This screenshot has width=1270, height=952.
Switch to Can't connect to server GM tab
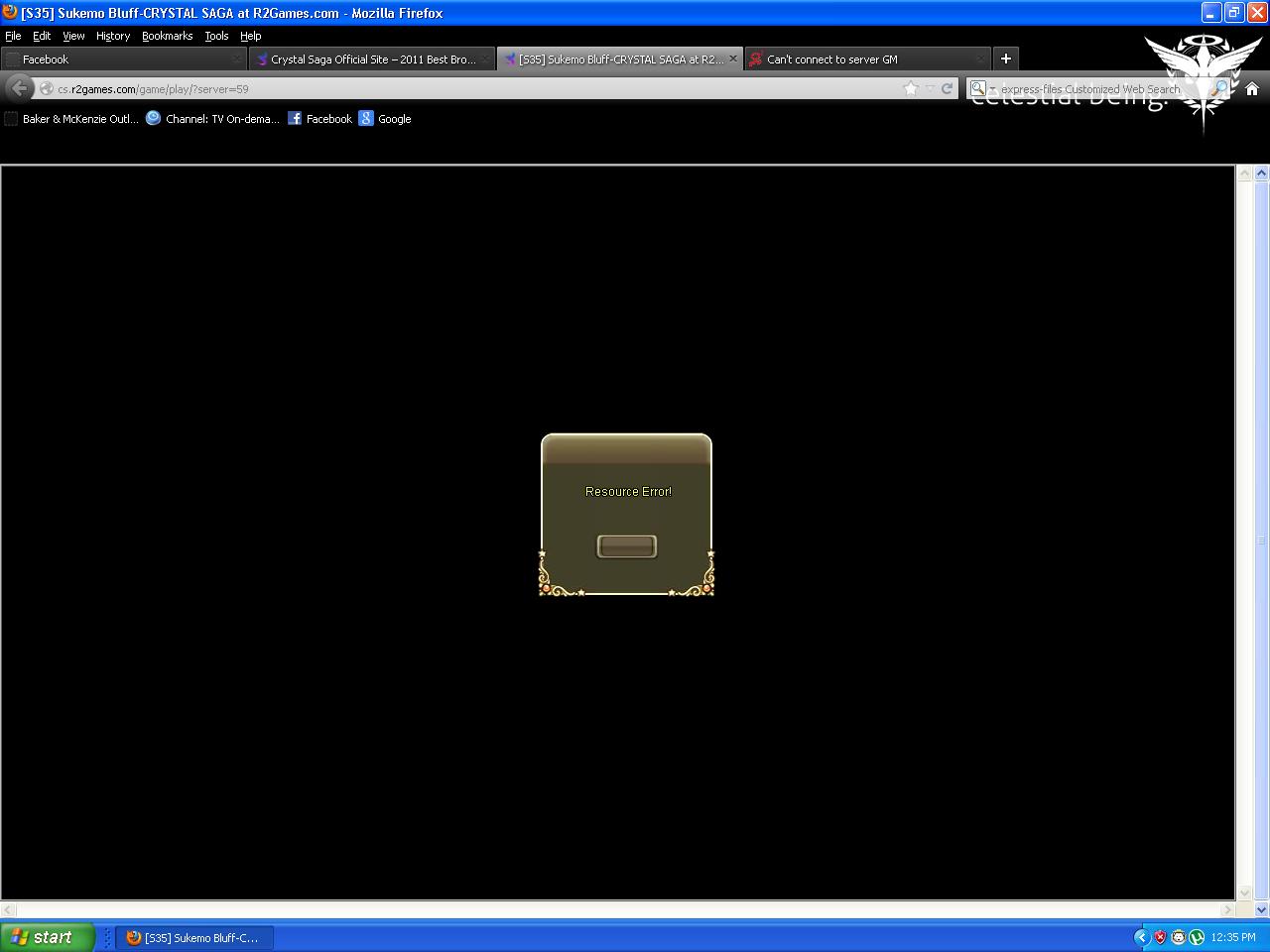[831, 59]
